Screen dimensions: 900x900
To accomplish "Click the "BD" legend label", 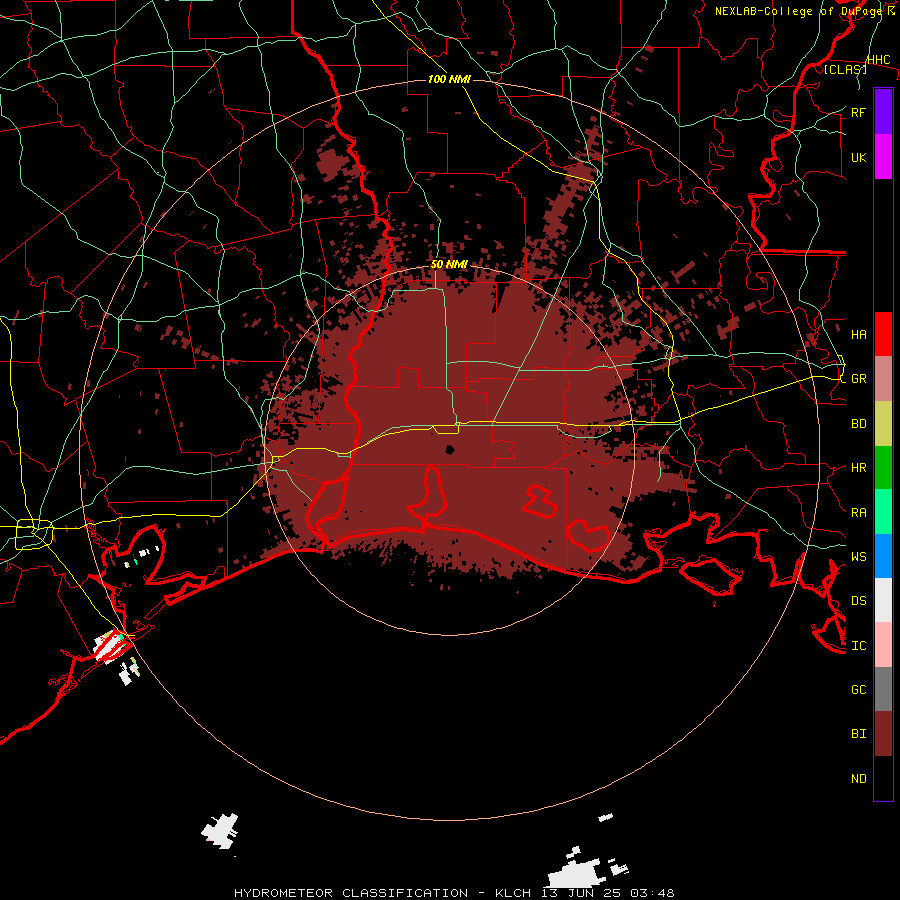I will 858,424.
